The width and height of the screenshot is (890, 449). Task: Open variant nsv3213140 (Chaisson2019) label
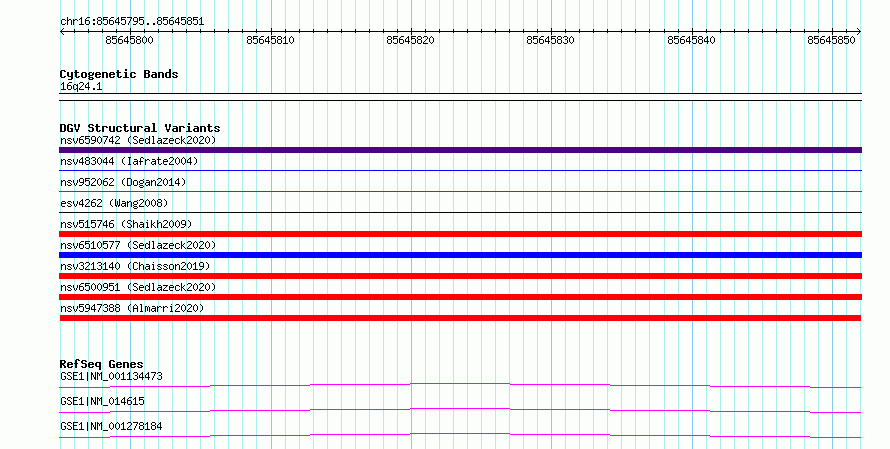(135, 266)
